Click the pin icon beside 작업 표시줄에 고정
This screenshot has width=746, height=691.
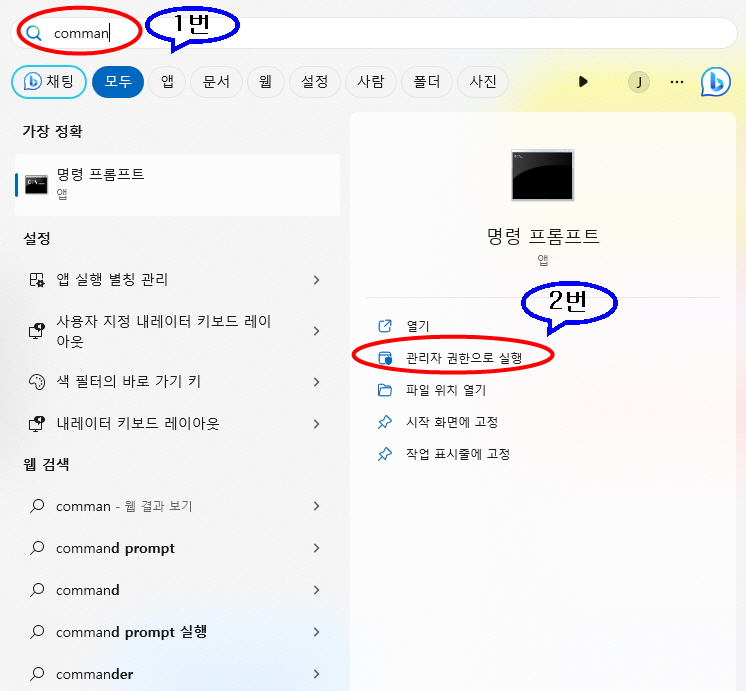384,454
